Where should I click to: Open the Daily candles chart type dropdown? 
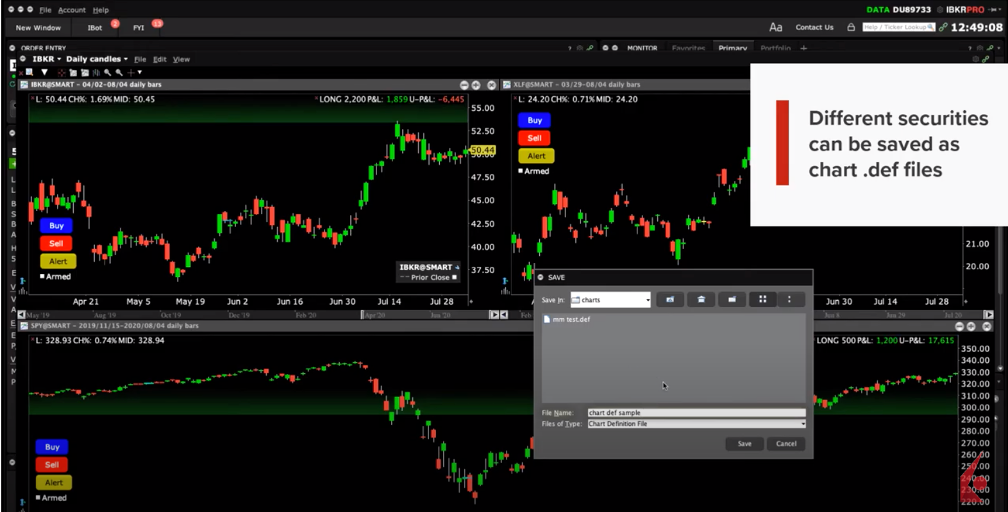point(96,59)
